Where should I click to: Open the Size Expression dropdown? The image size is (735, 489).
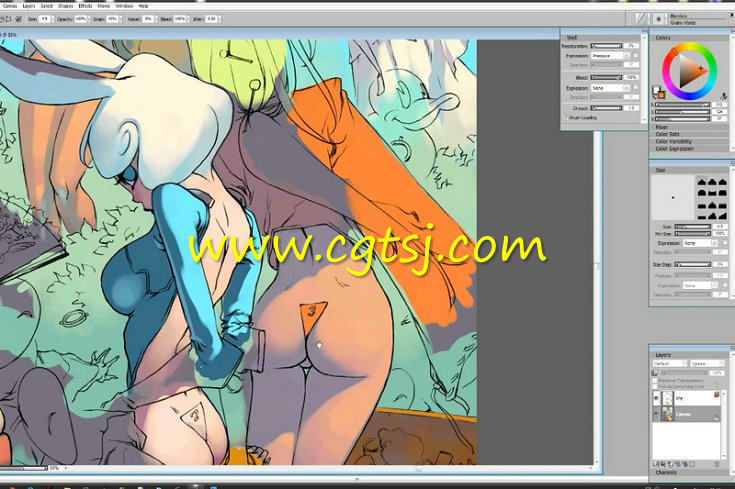[700, 243]
